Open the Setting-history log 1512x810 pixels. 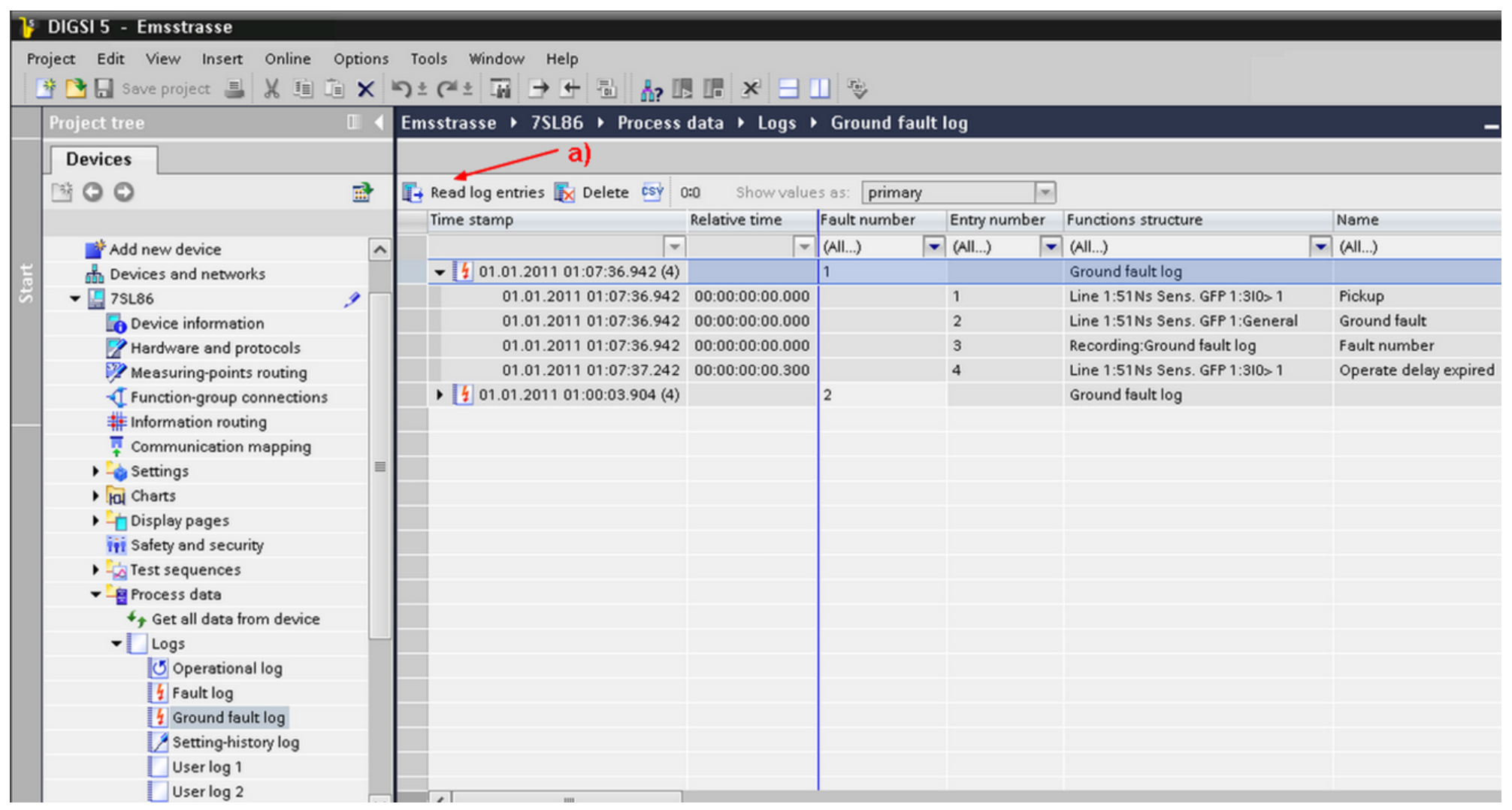(x=235, y=742)
